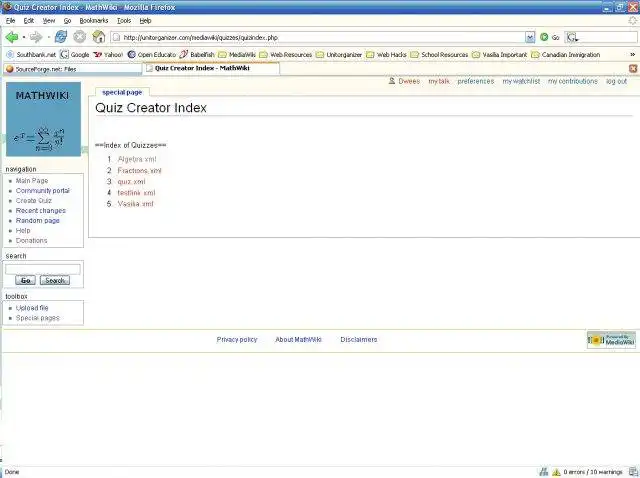The image size is (640, 478).
Task: Open the Fractions.xml quiz link
Action: click(139, 171)
